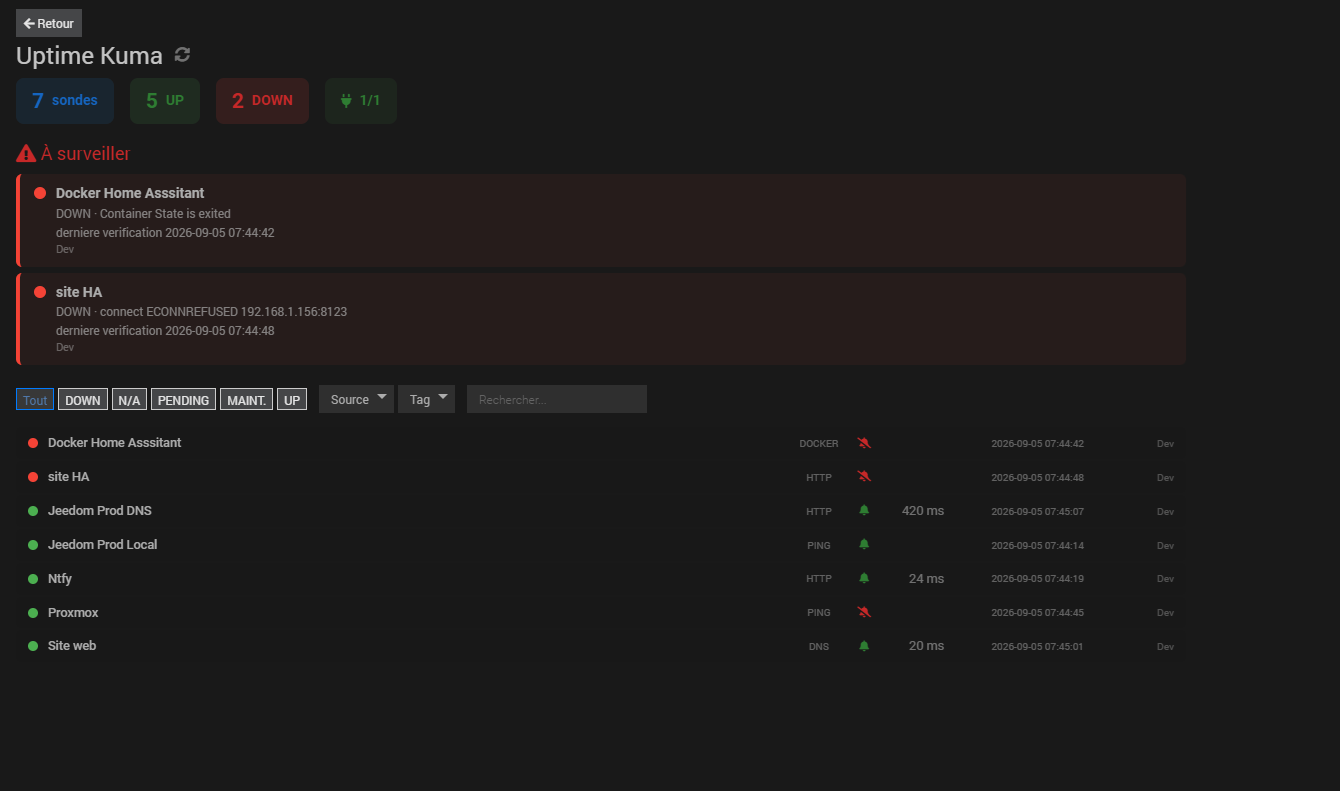Click the warning triangle next to À surveiller
The image size is (1340, 791).
point(27,154)
